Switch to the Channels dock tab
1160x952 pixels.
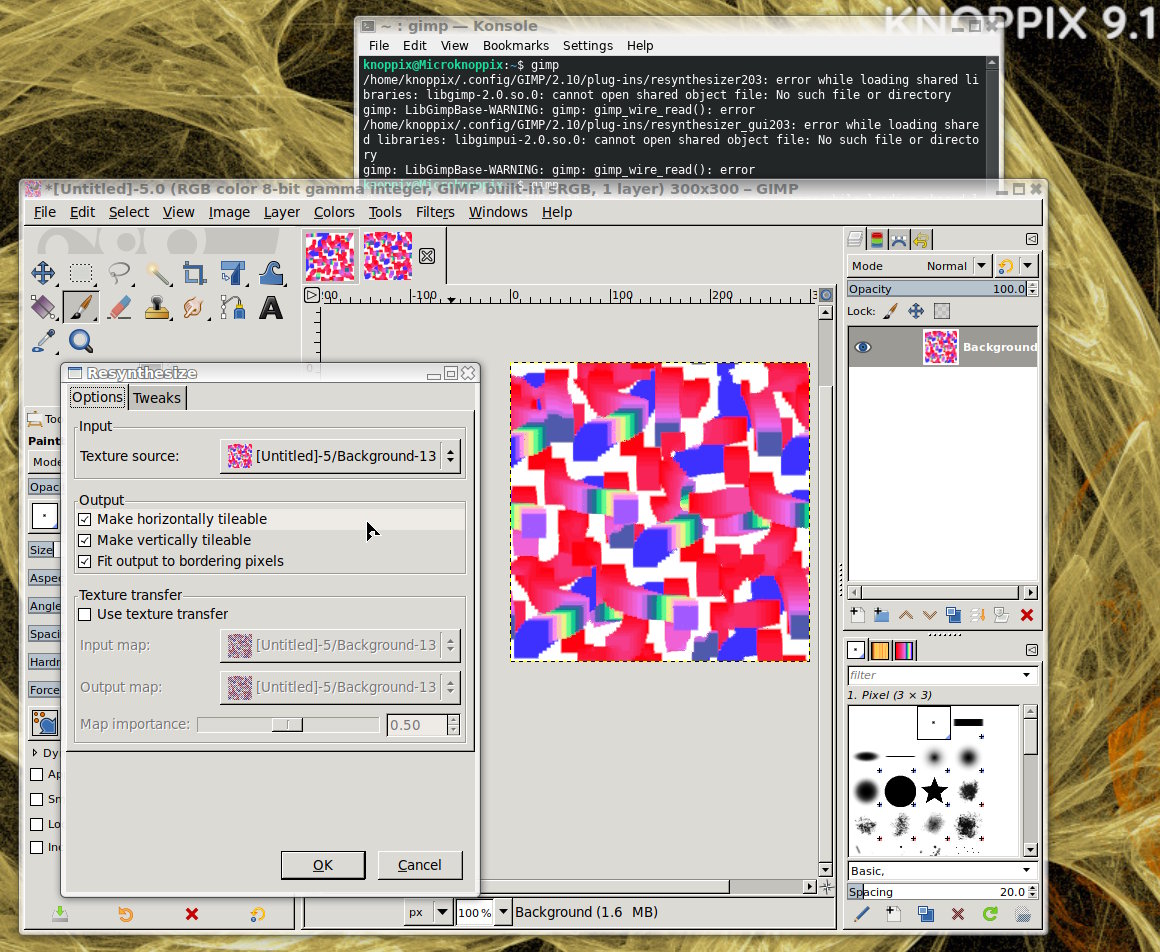[x=877, y=240]
